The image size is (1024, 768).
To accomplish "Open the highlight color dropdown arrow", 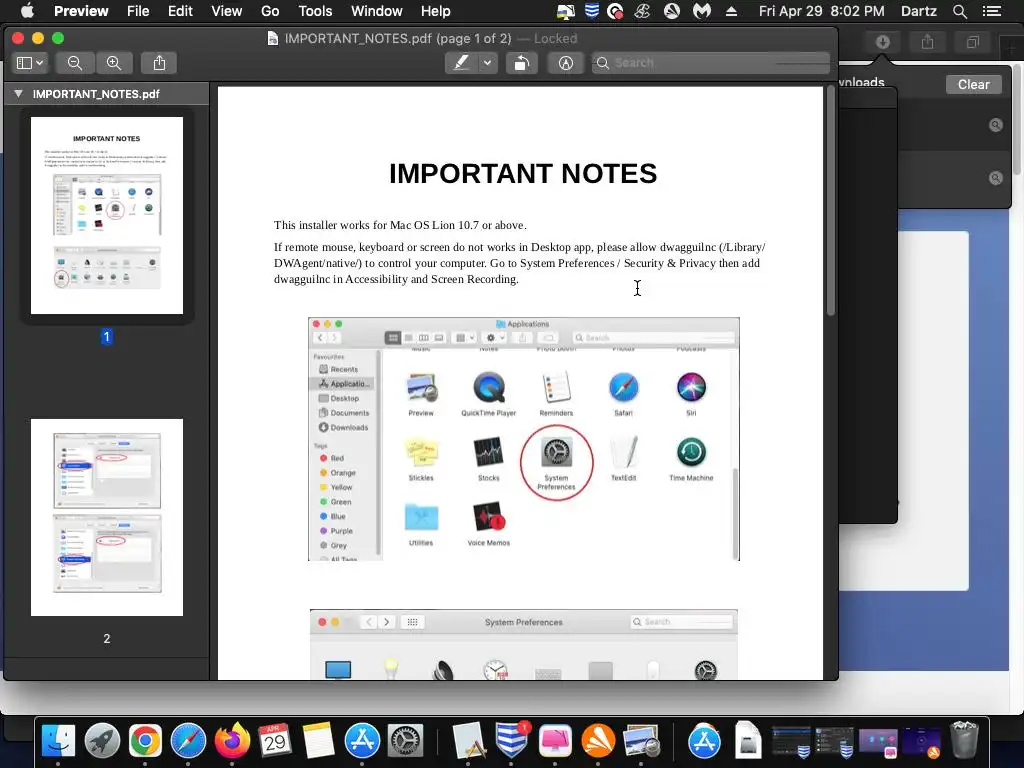I will pos(487,63).
